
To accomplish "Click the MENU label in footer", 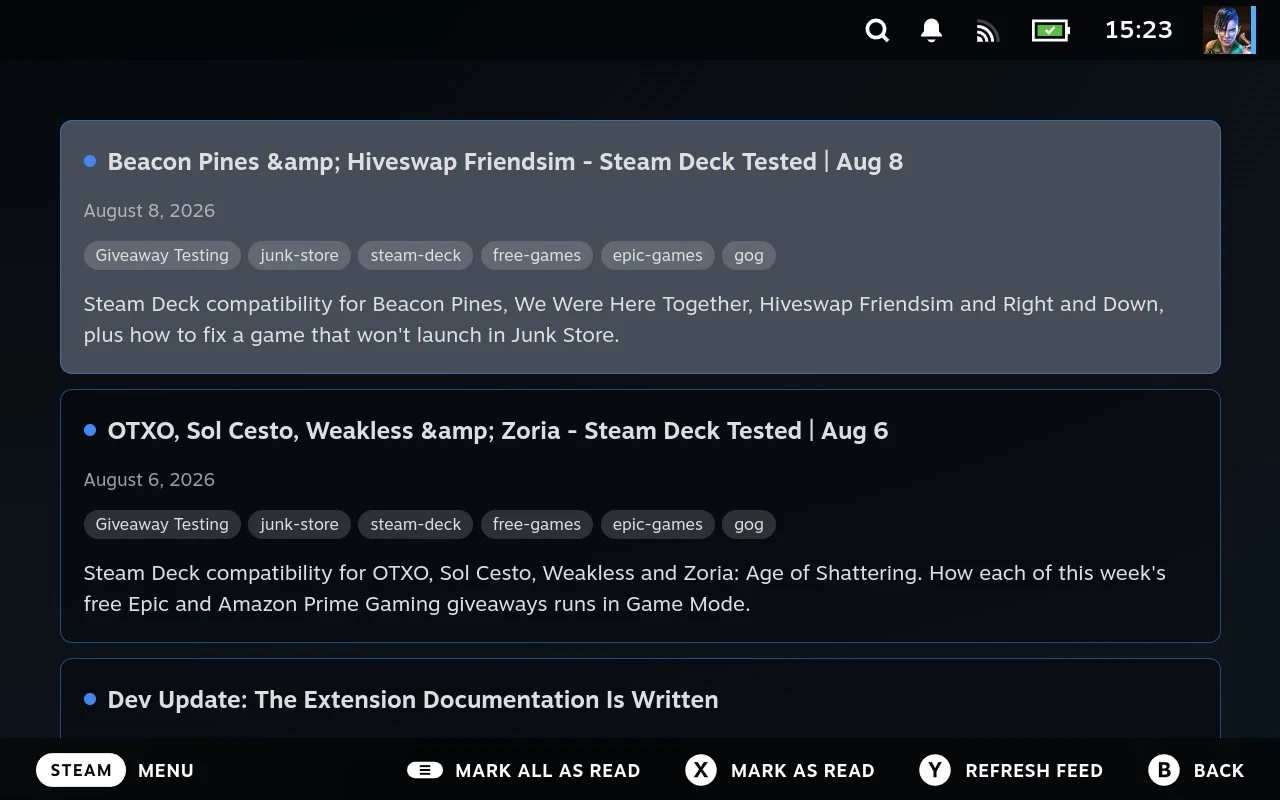I will (x=166, y=770).
